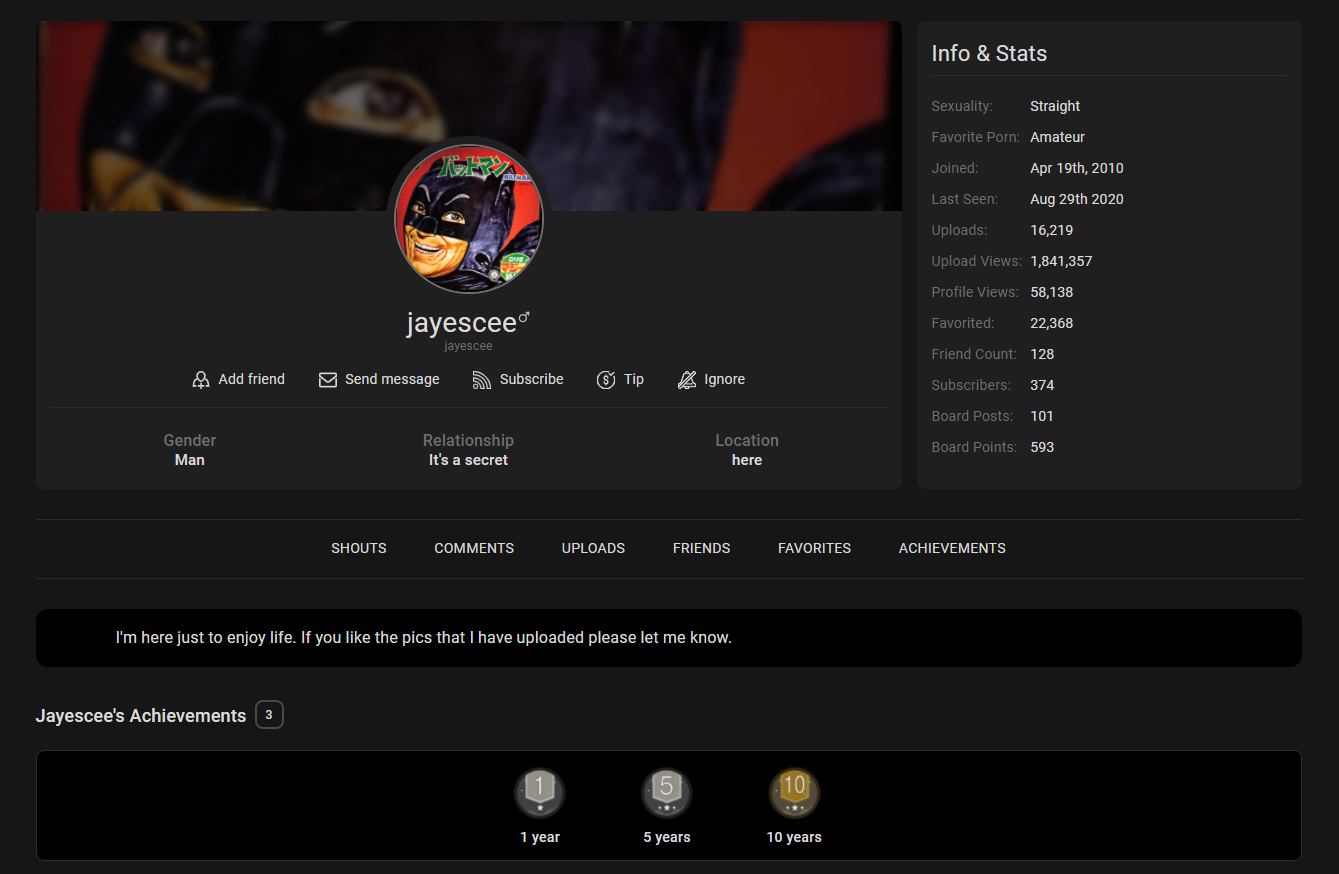Click the male gender symbol beside jayescee
Screen dimensions: 1339x874
click(x=524, y=318)
